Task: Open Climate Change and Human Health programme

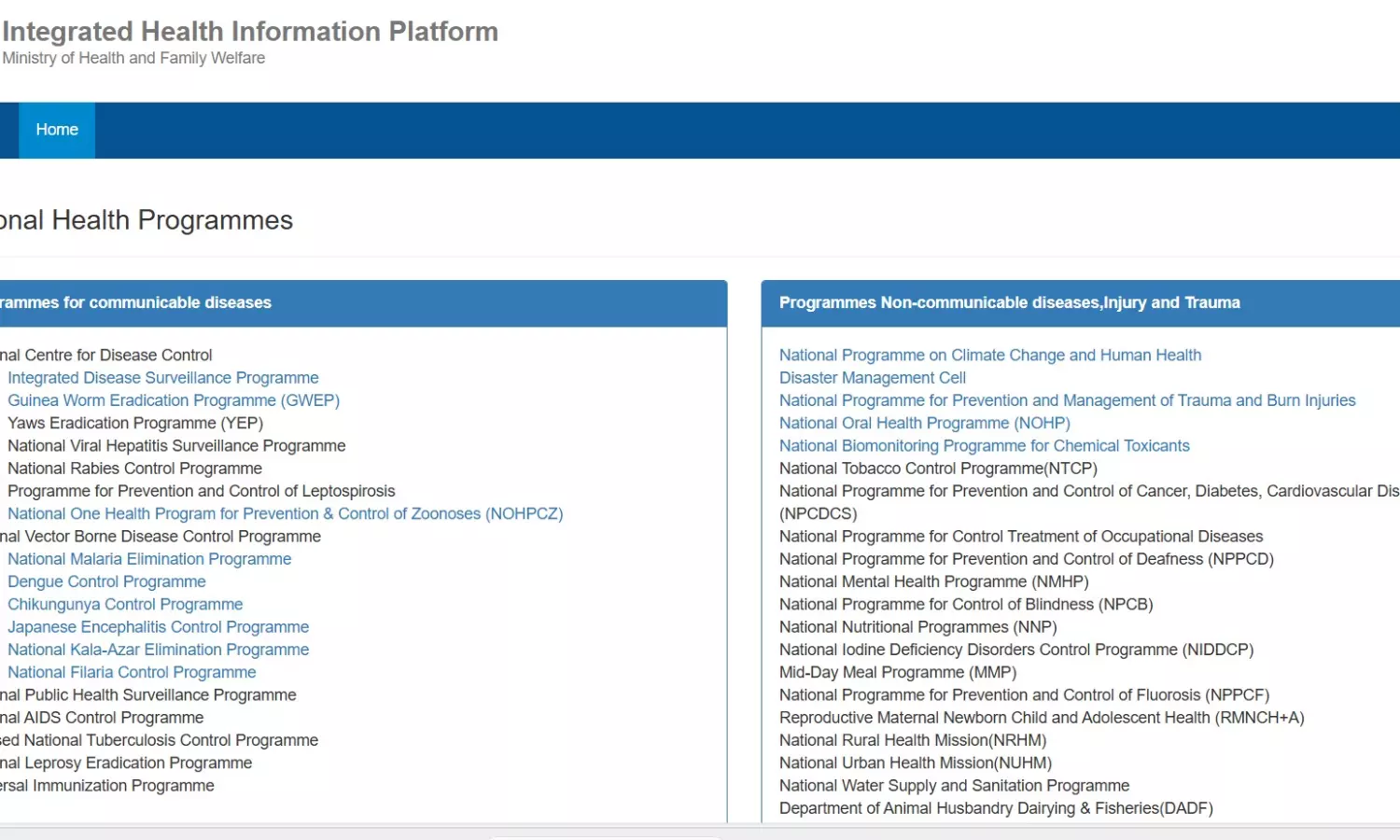Action: pyautogui.click(x=989, y=356)
